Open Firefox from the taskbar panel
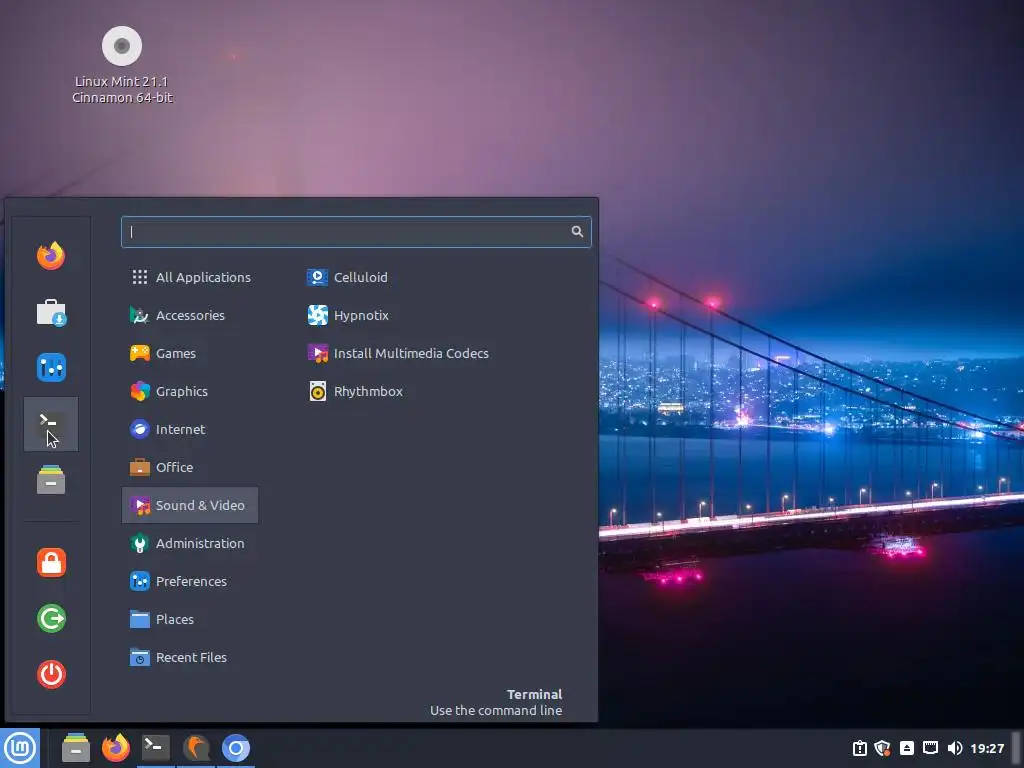Screen dimensions: 1024x768 (x=116, y=748)
